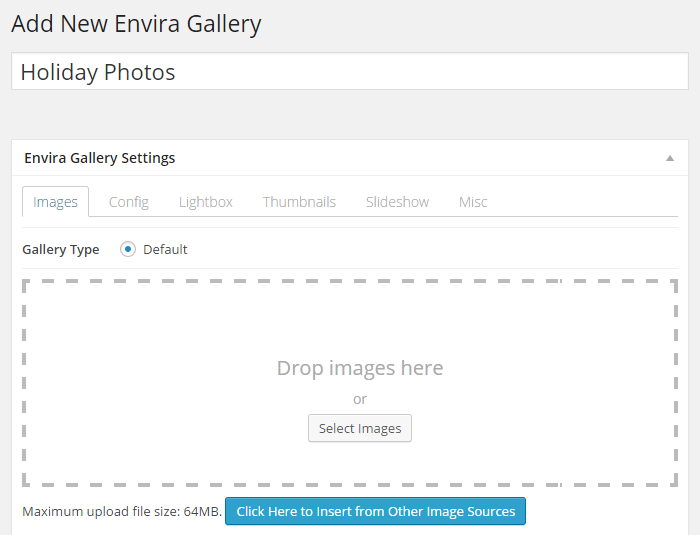Image resolution: width=700 pixels, height=535 pixels.
Task: Switch to the Slideshow tab
Action: [397, 202]
